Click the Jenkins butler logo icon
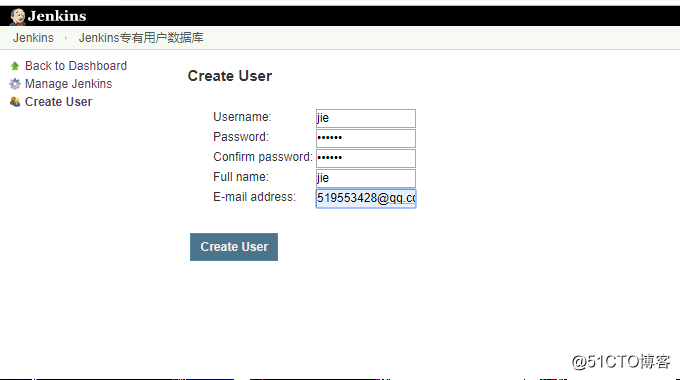Viewport: 680px width, 380px height. click(18, 16)
